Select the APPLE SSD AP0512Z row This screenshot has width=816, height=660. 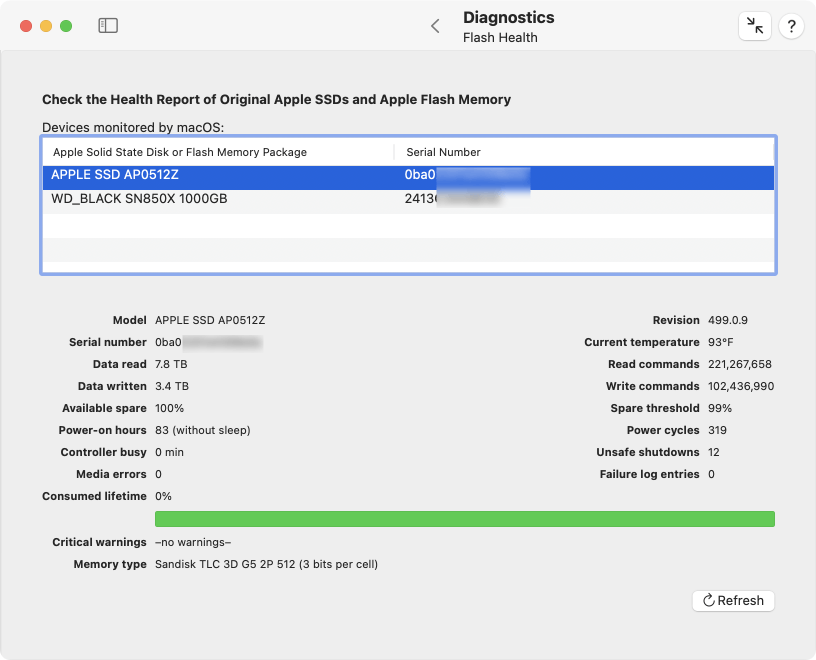click(x=408, y=177)
